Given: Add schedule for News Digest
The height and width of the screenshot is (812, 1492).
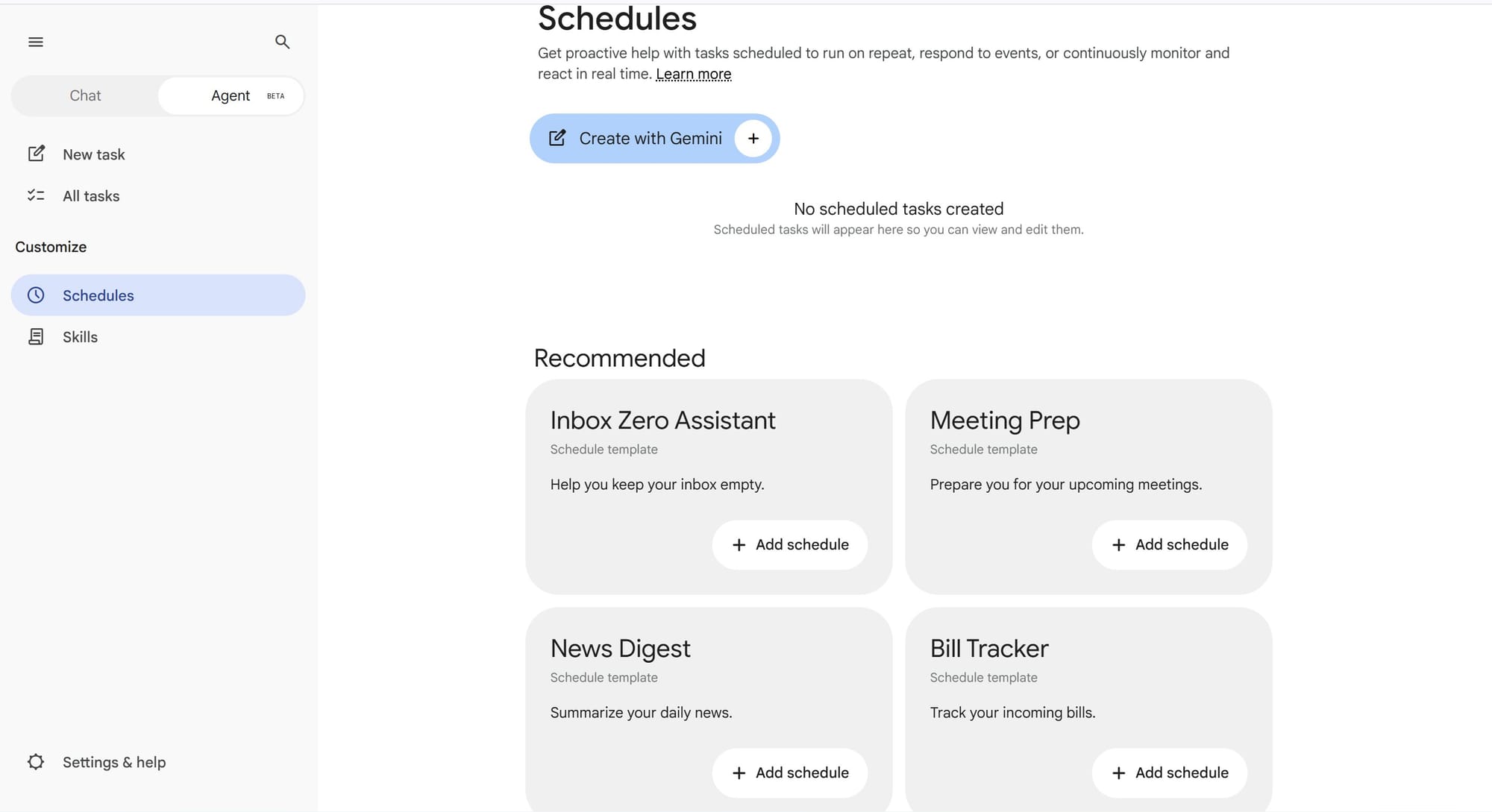Looking at the screenshot, I should click(x=790, y=773).
